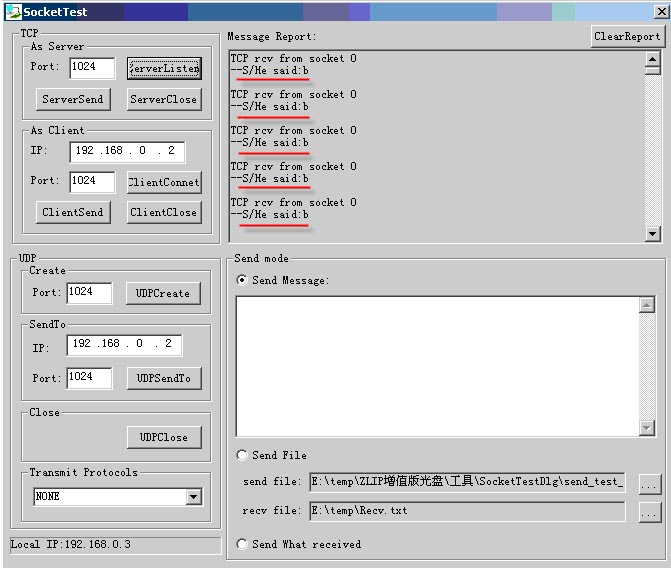
Task: Click the TCP server Port input field
Action: (92, 69)
